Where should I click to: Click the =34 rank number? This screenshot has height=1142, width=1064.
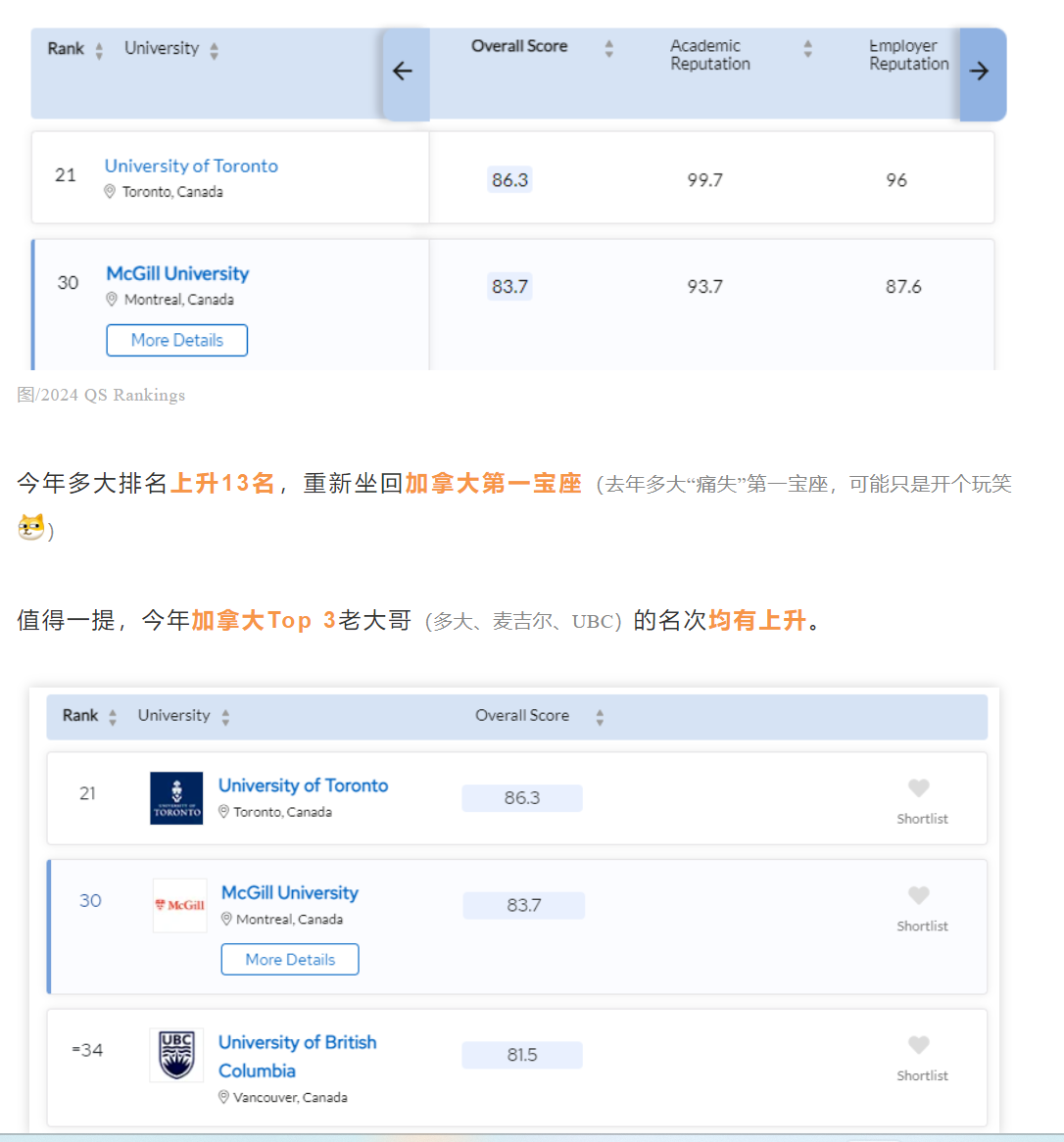[x=87, y=1050]
